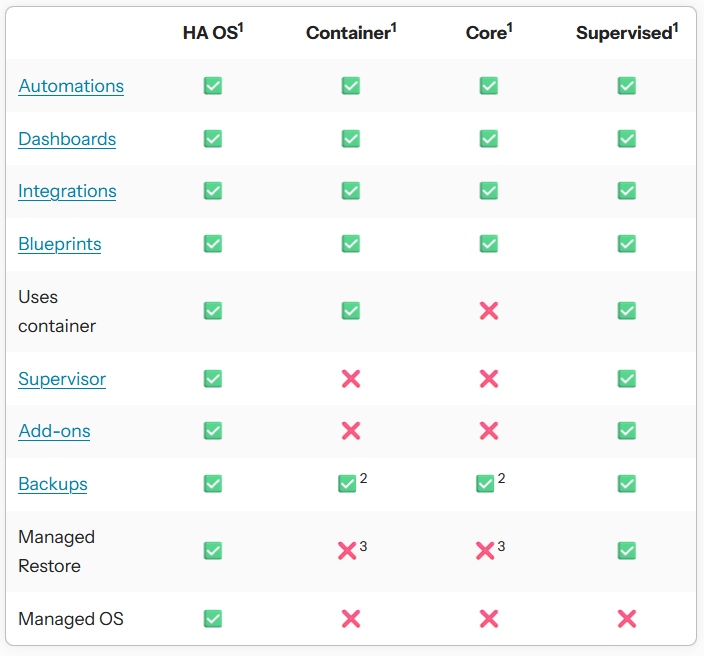Click the green check for Supervised Automations
The height and width of the screenshot is (656, 704).
[x=627, y=86]
